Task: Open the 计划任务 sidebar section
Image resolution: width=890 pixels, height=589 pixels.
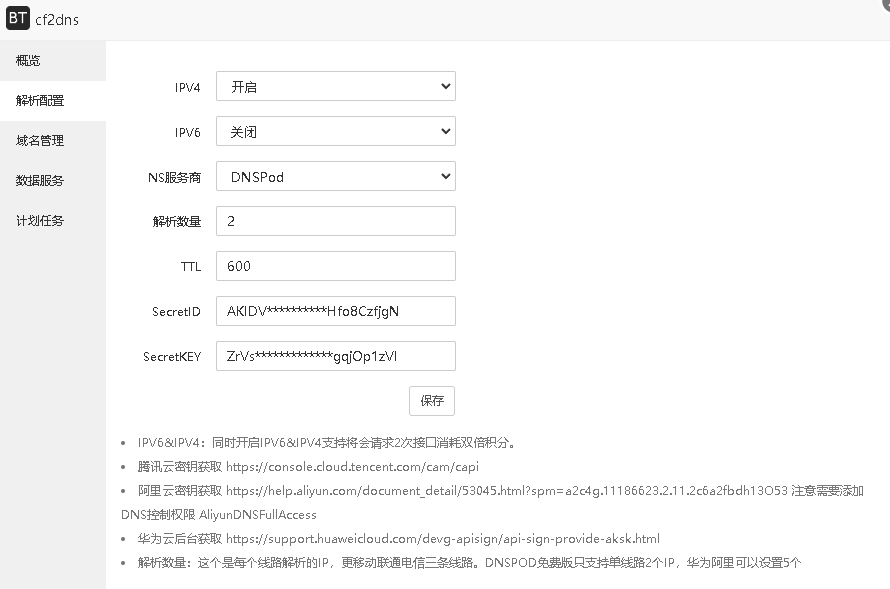Action: 39,220
